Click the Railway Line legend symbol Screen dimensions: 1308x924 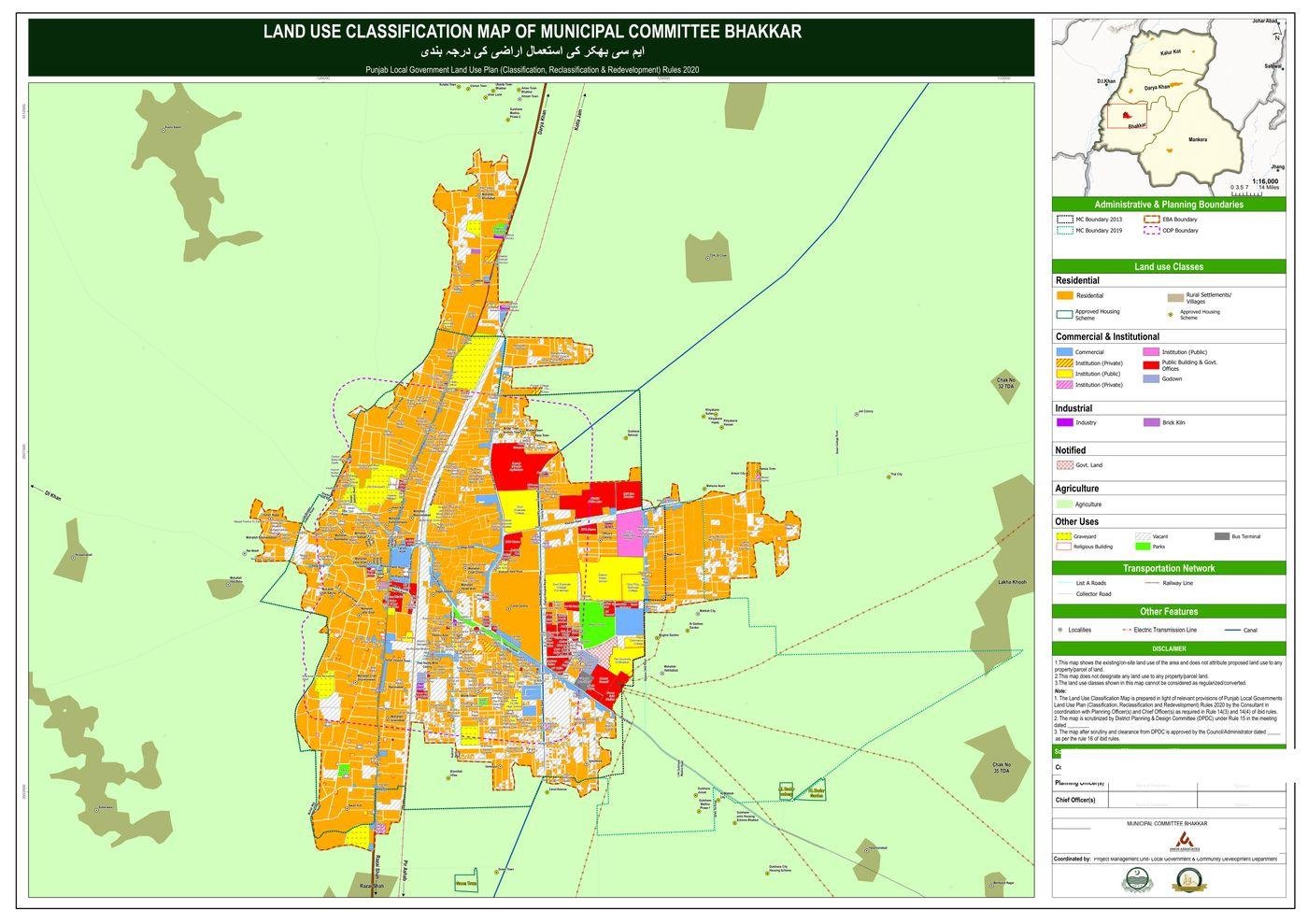tap(1151, 583)
